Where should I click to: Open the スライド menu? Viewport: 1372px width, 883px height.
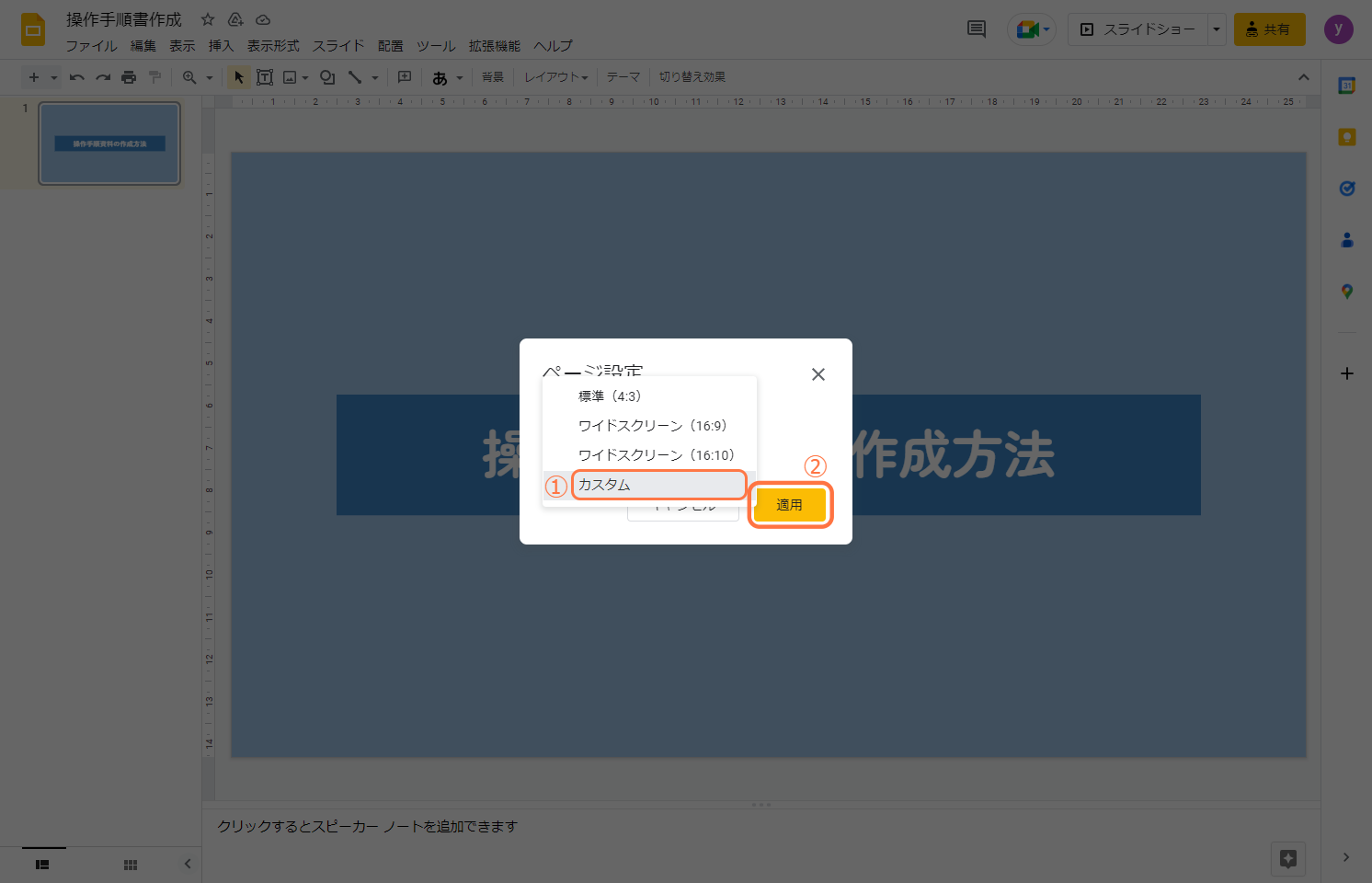tap(338, 46)
